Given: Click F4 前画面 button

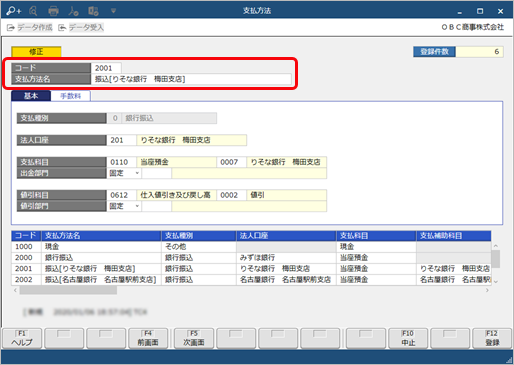Looking at the screenshot, I should point(148,338).
